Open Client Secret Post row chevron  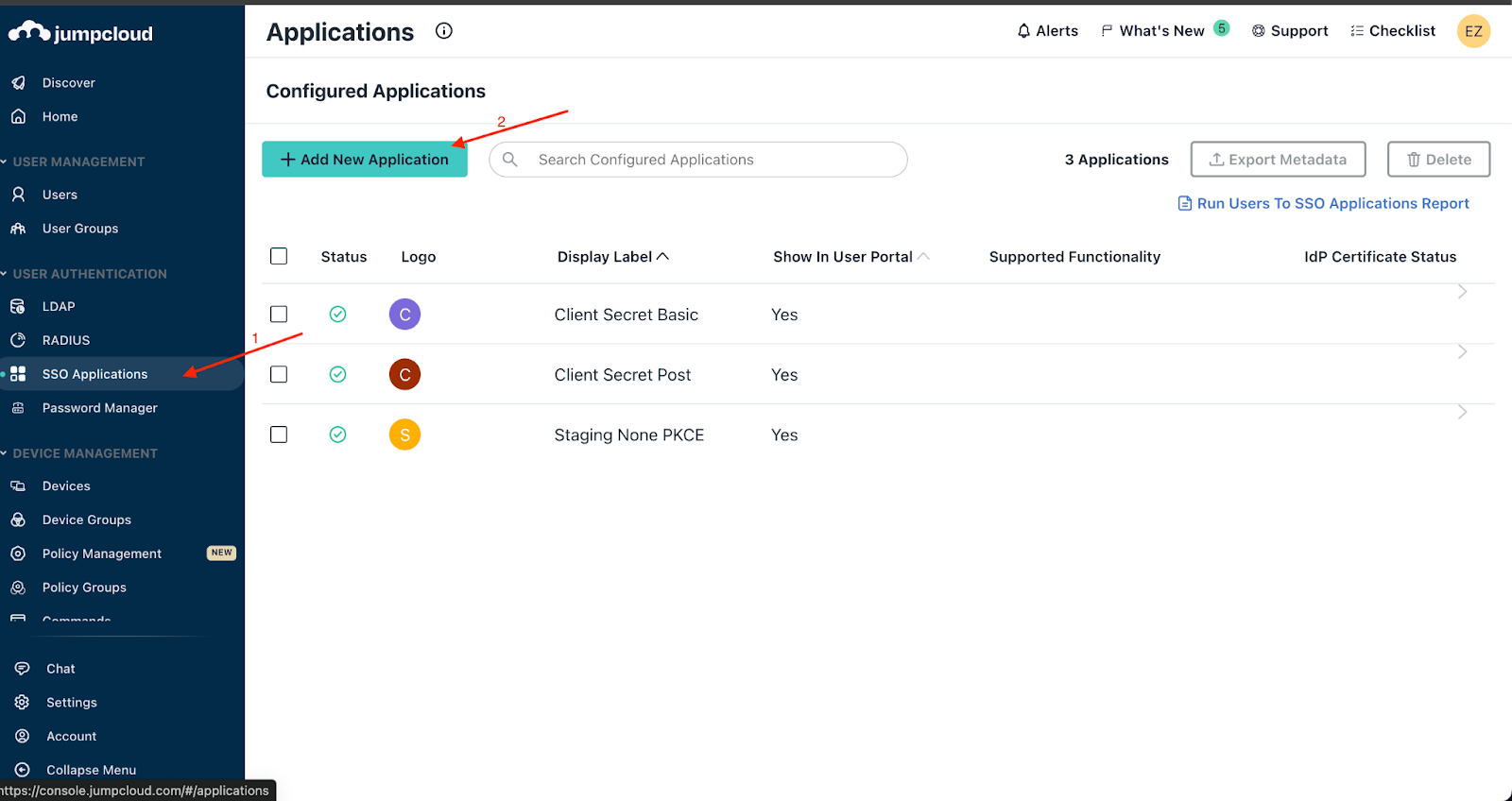tap(1462, 352)
